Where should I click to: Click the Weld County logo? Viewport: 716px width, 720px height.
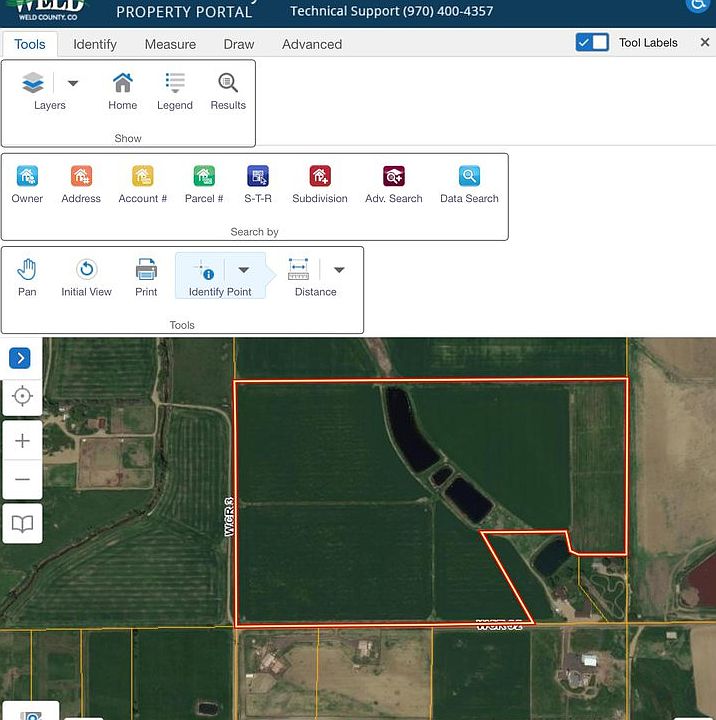(47, 10)
